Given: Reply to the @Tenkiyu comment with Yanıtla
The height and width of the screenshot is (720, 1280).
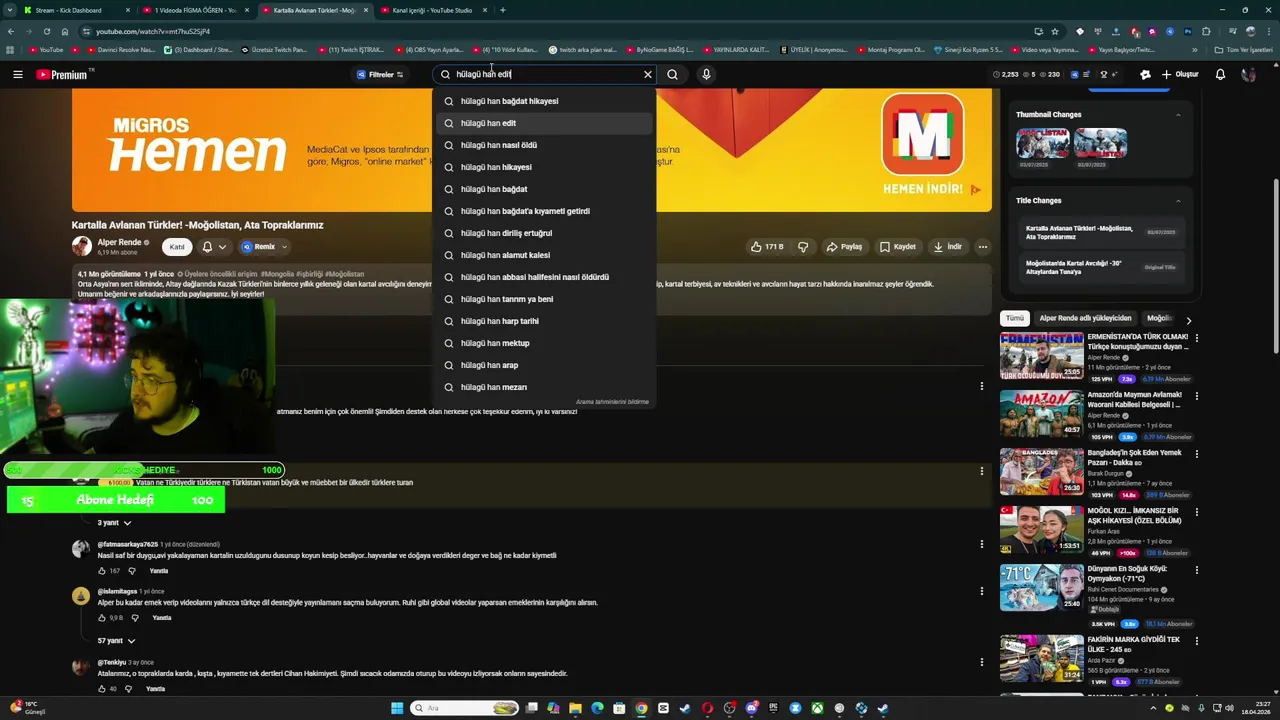Looking at the screenshot, I should coord(155,689).
